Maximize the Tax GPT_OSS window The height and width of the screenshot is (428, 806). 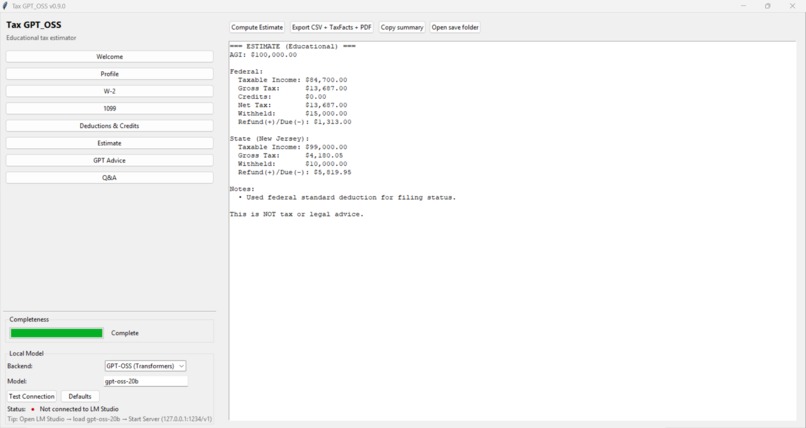pyautogui.click(x=767, y=6)
